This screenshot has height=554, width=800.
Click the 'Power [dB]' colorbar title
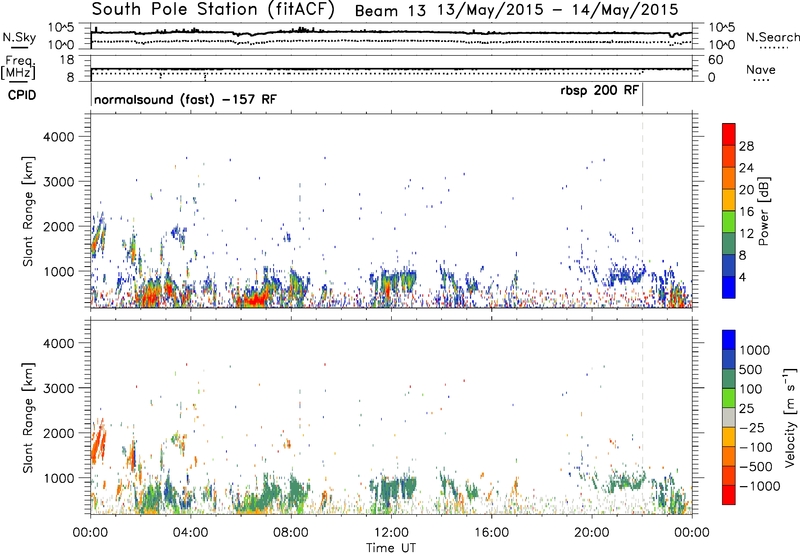point(764,211)
